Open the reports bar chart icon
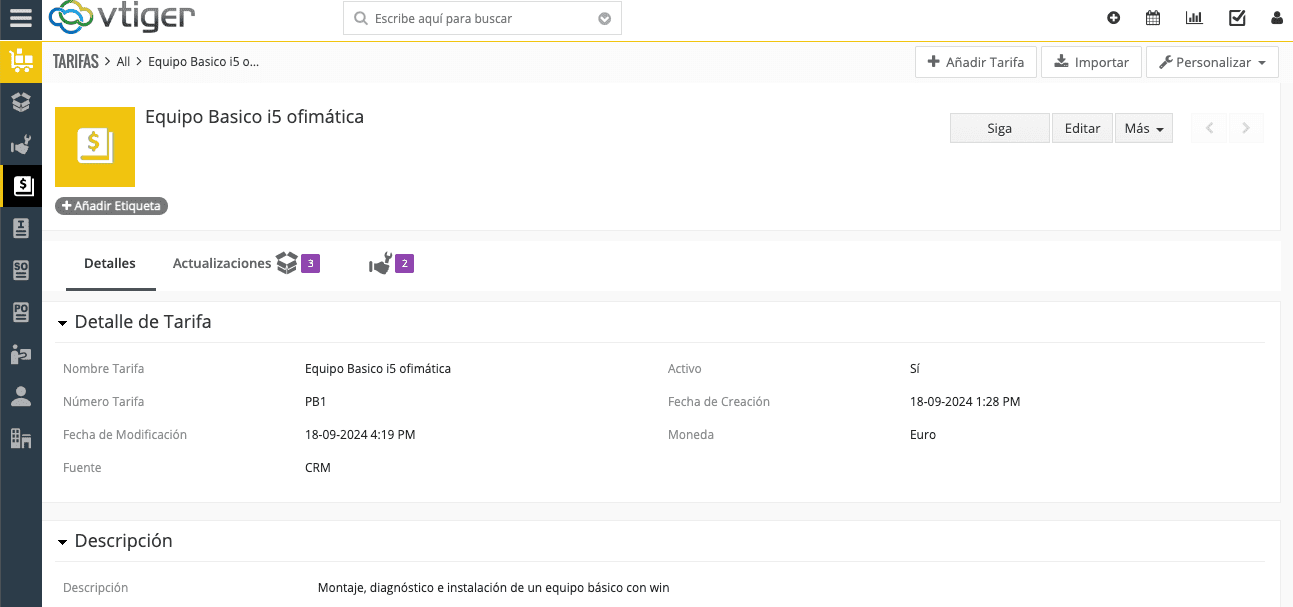The width and height of the screenshot is (1293, 607). [x=1194, y=18]
